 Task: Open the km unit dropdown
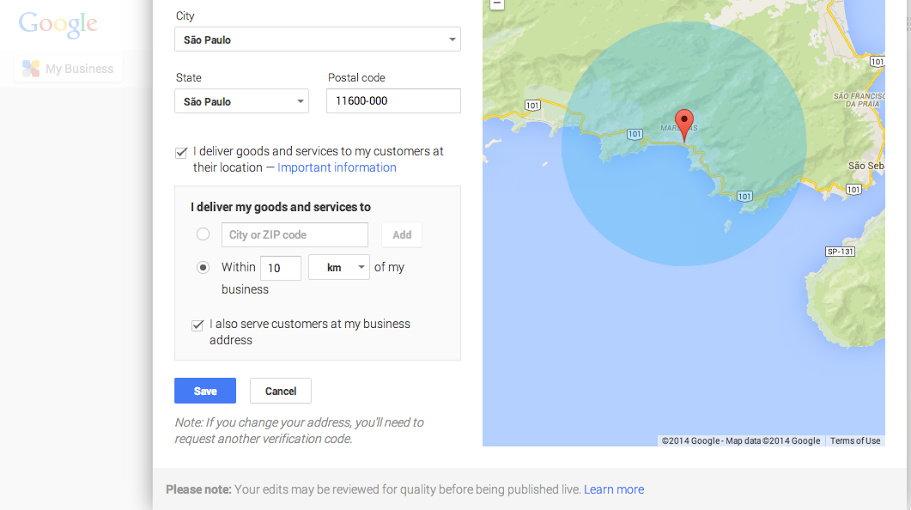click(x=339, y=267)
